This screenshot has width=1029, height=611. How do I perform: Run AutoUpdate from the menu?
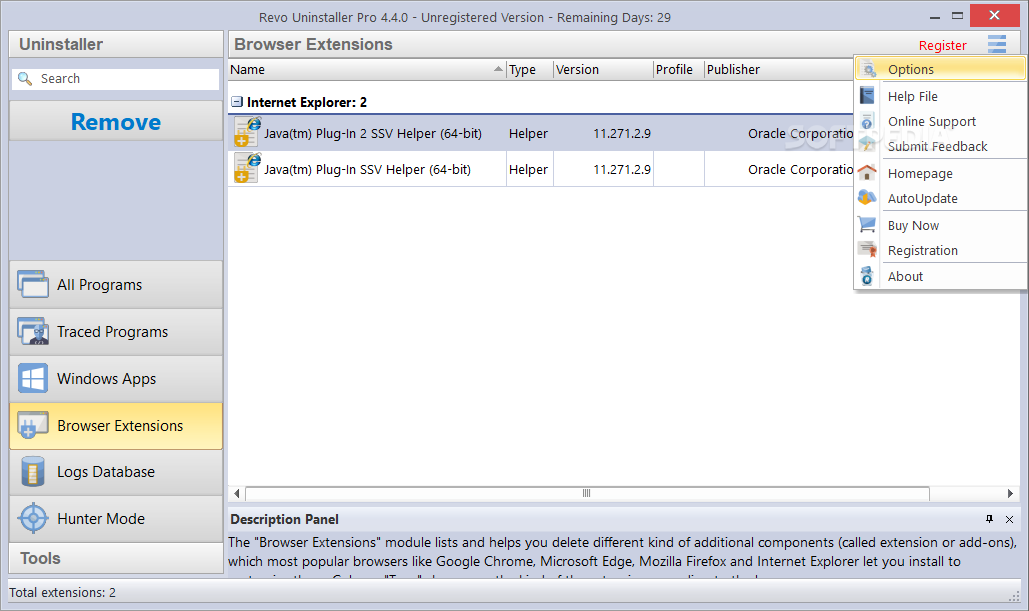[x=940, y=198]
